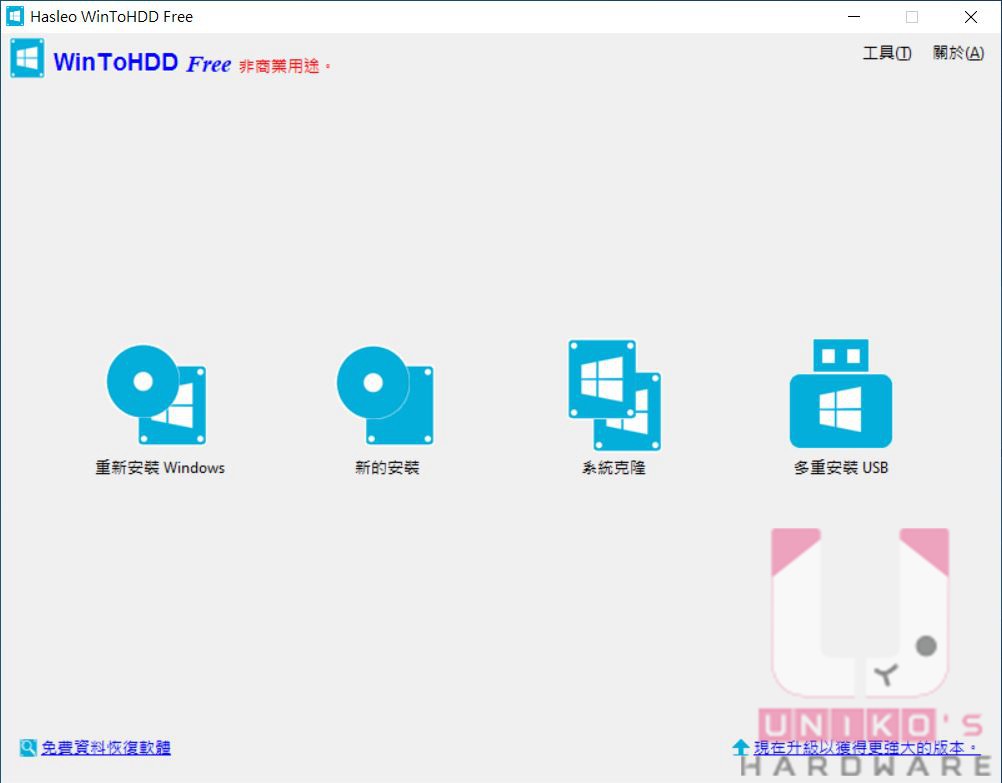Follow the 免費資料恢復軟體 link
The image size is (1002, 783).
pos(106,747)
